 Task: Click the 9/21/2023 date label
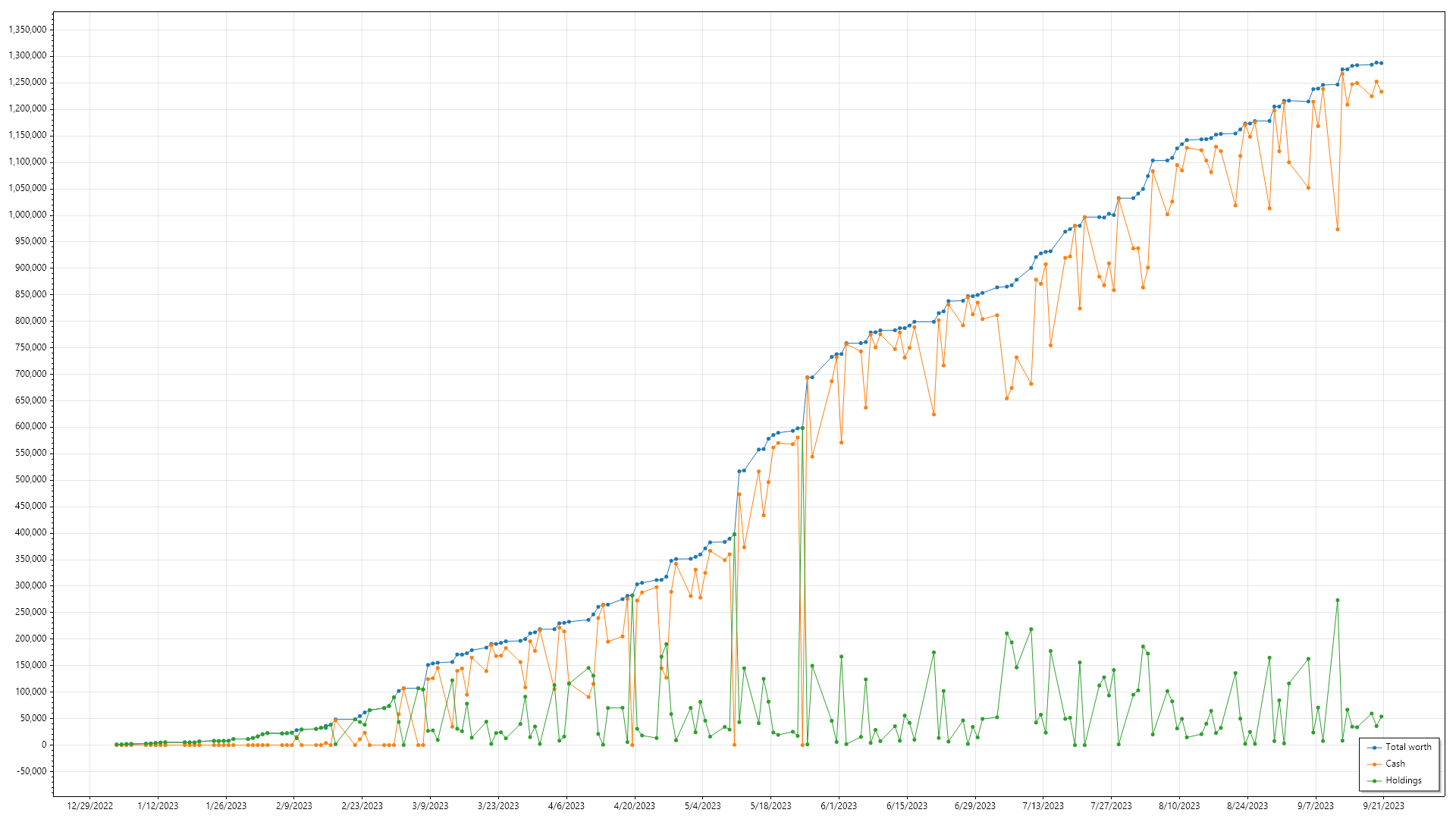click(1384, 806)
